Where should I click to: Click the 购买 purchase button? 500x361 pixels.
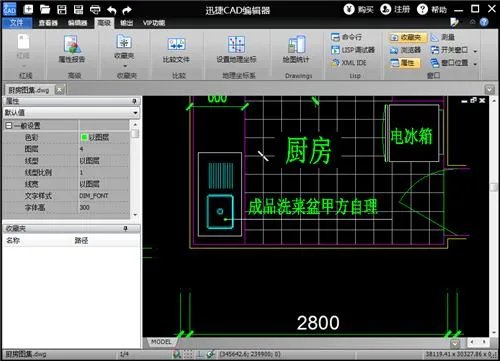tap(359, 9)
